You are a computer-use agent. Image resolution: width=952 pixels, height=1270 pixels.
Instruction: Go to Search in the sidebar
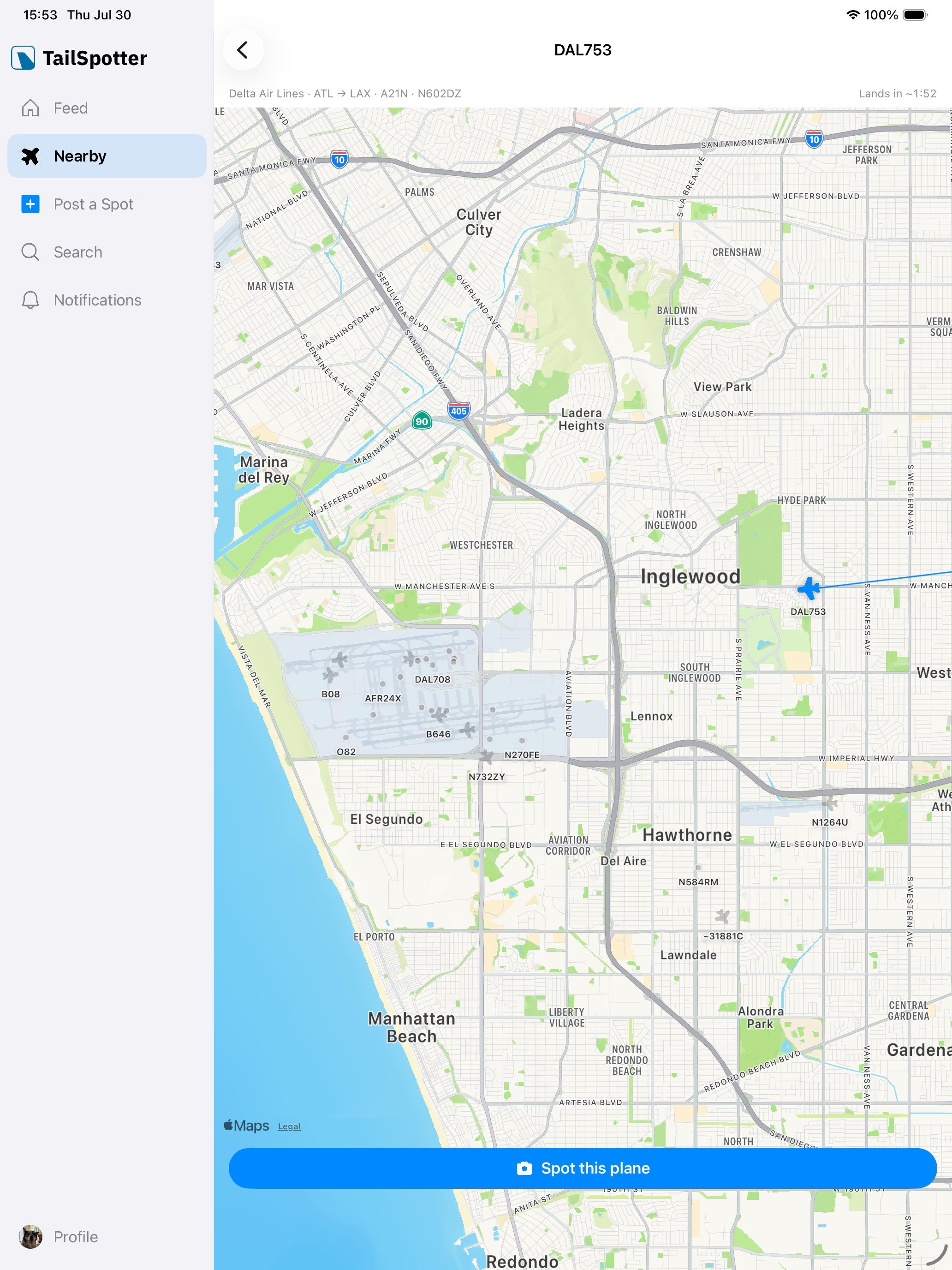(x=107, y=252)
